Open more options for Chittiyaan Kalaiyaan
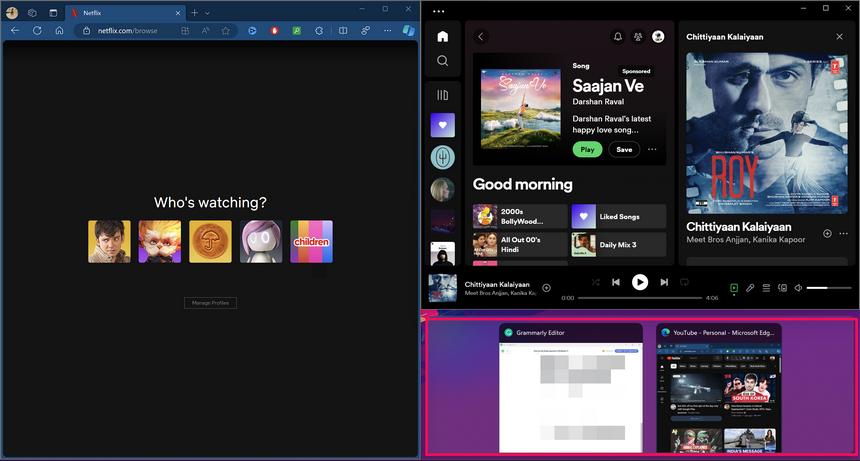The image size is (860, 461). click(x=842, y=233)
